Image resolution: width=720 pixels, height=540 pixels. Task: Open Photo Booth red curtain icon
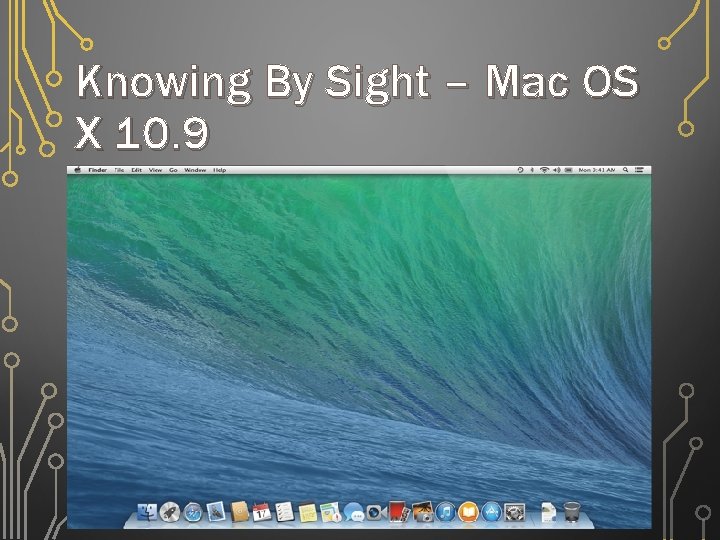click(x=399, y=512)
